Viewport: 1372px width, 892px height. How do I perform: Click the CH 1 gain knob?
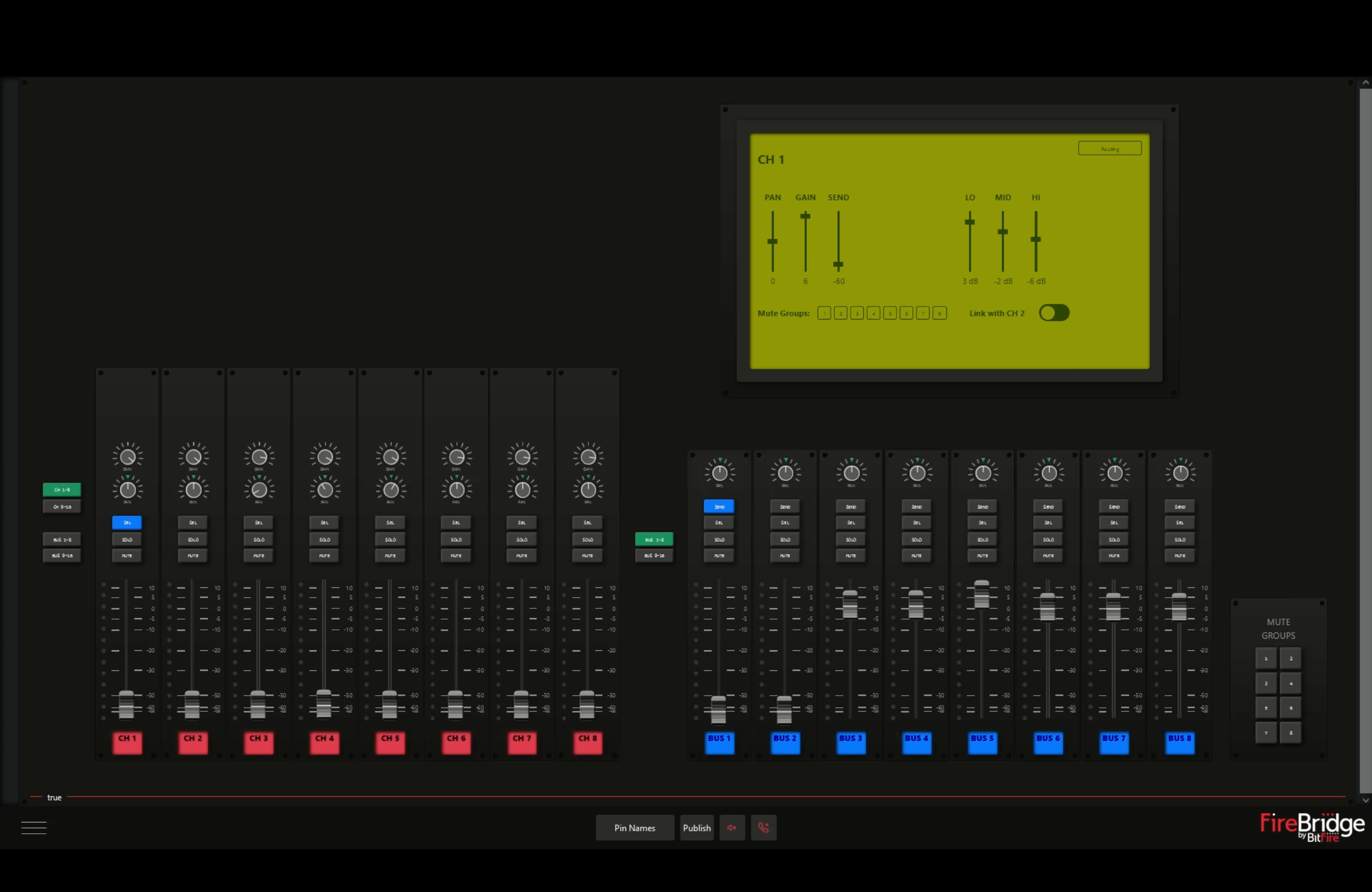coord(127,456)
